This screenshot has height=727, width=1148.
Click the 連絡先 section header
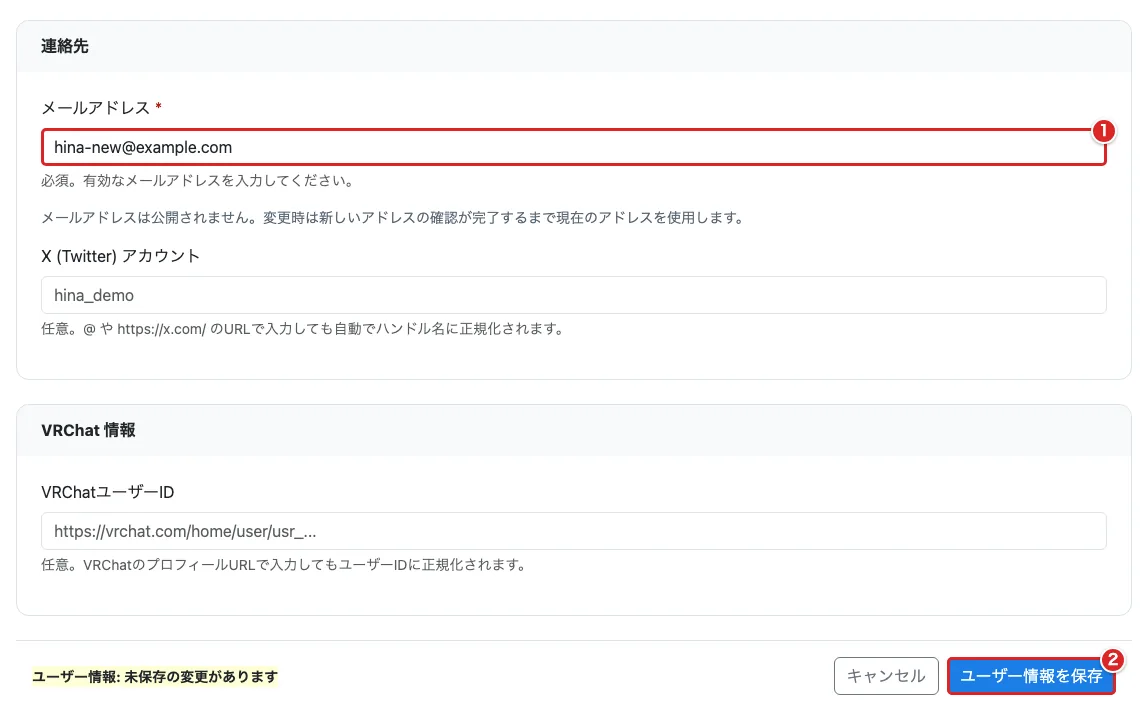[65, 46]
